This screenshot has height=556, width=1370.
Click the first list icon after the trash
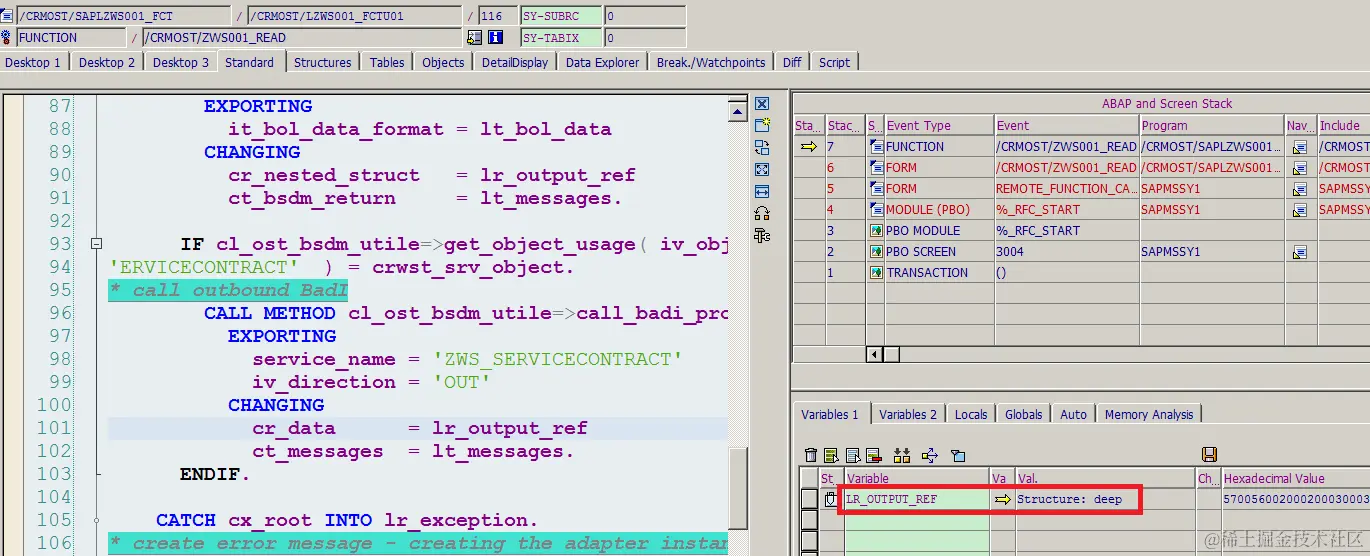[832, 455]
